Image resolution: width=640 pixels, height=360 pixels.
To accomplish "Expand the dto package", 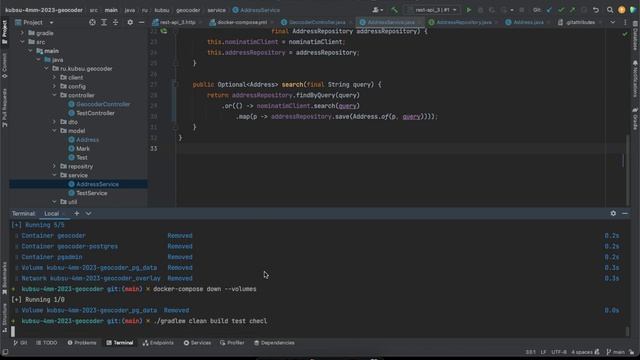I will pos(55,122).
